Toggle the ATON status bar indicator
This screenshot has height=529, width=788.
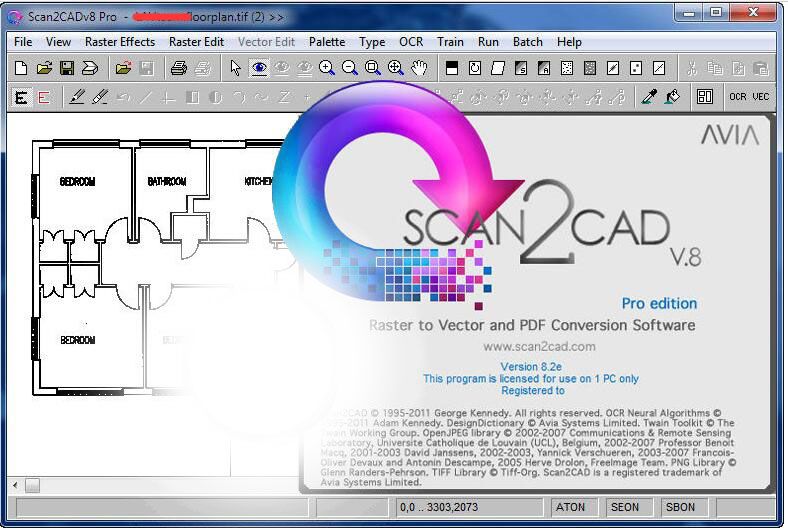pyautogui.click(x=570, y=507)
